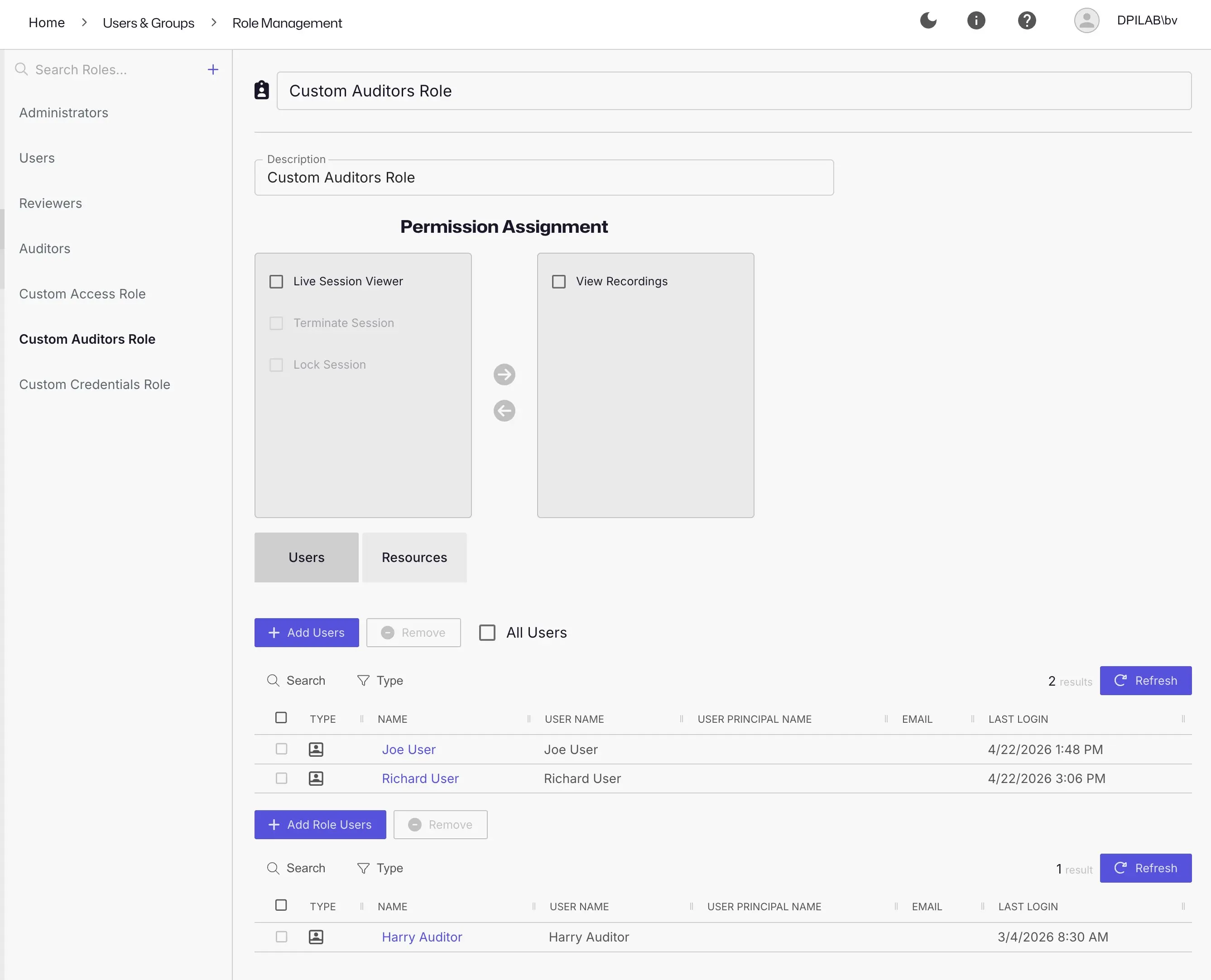
Task: Open Type filter in users table
Action: tap(380, 680)
